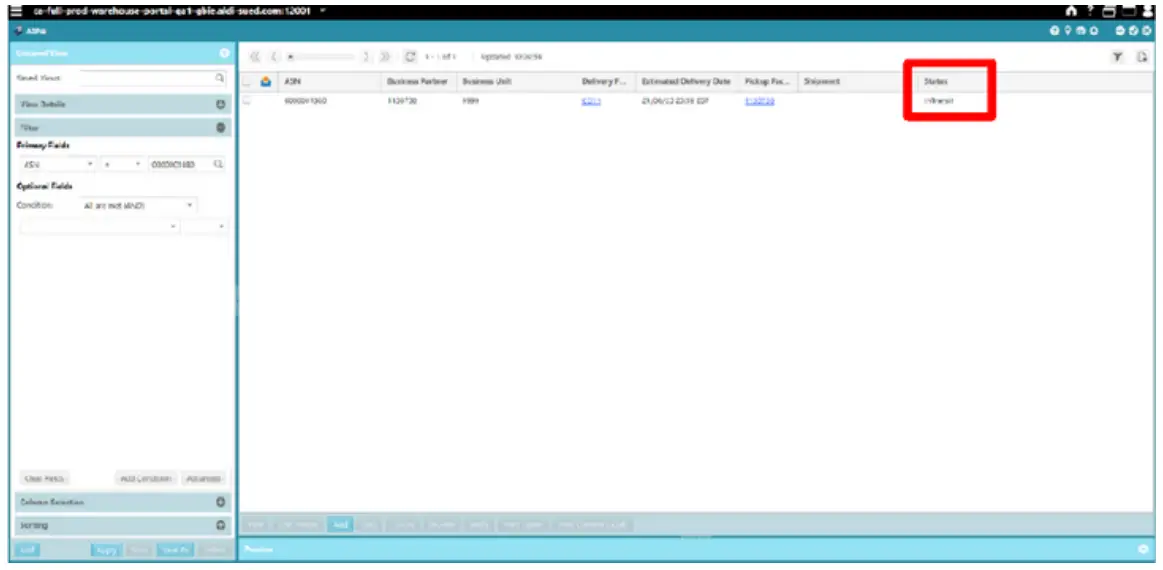Go to the last page of results
This screenshot has width=1163, height=570.
[x=385, y=57]
